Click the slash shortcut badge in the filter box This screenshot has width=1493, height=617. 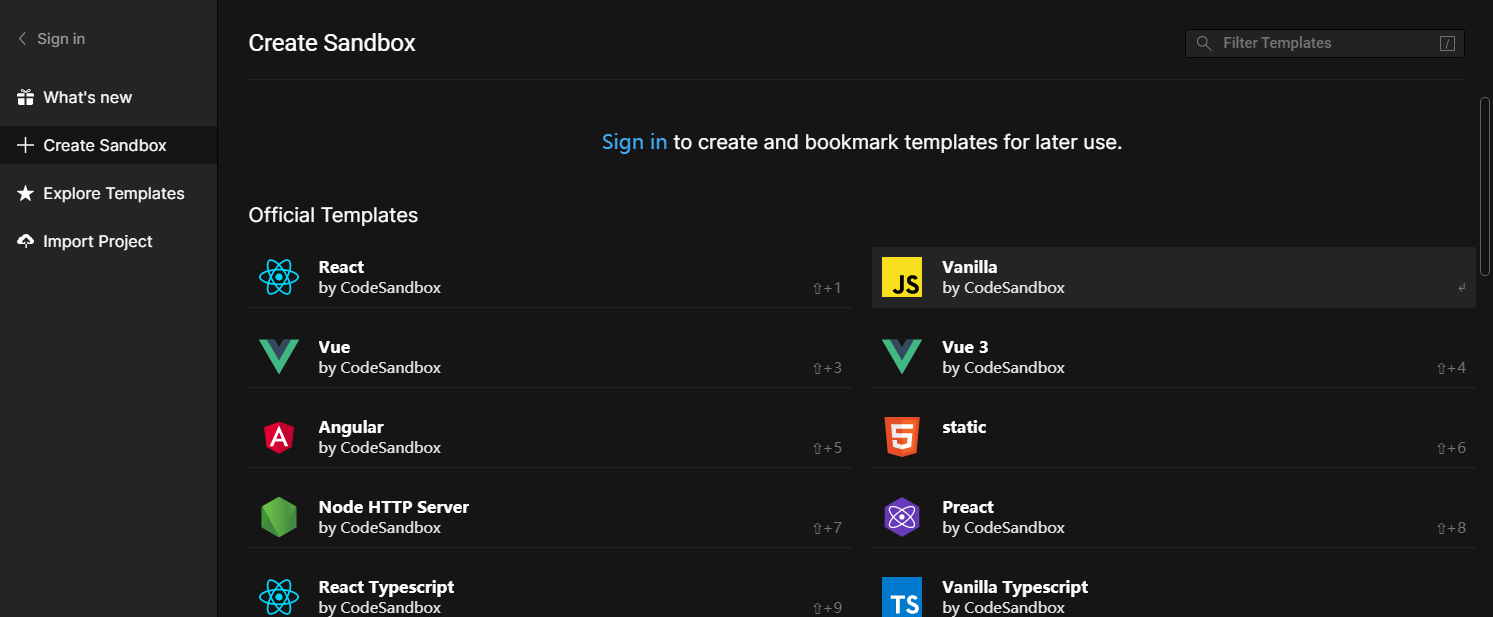1447,43
